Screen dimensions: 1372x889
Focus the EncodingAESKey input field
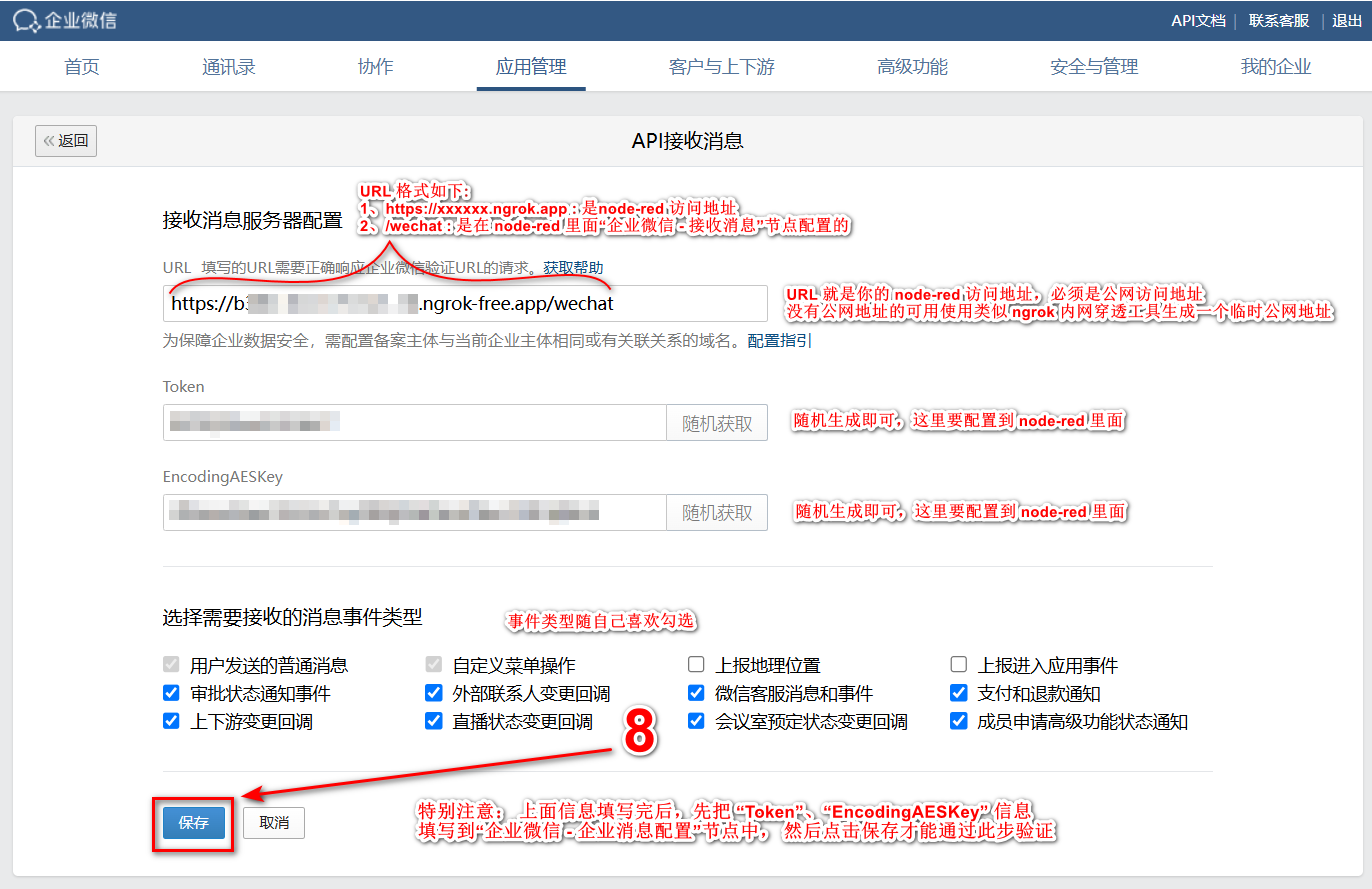point(415,512)
